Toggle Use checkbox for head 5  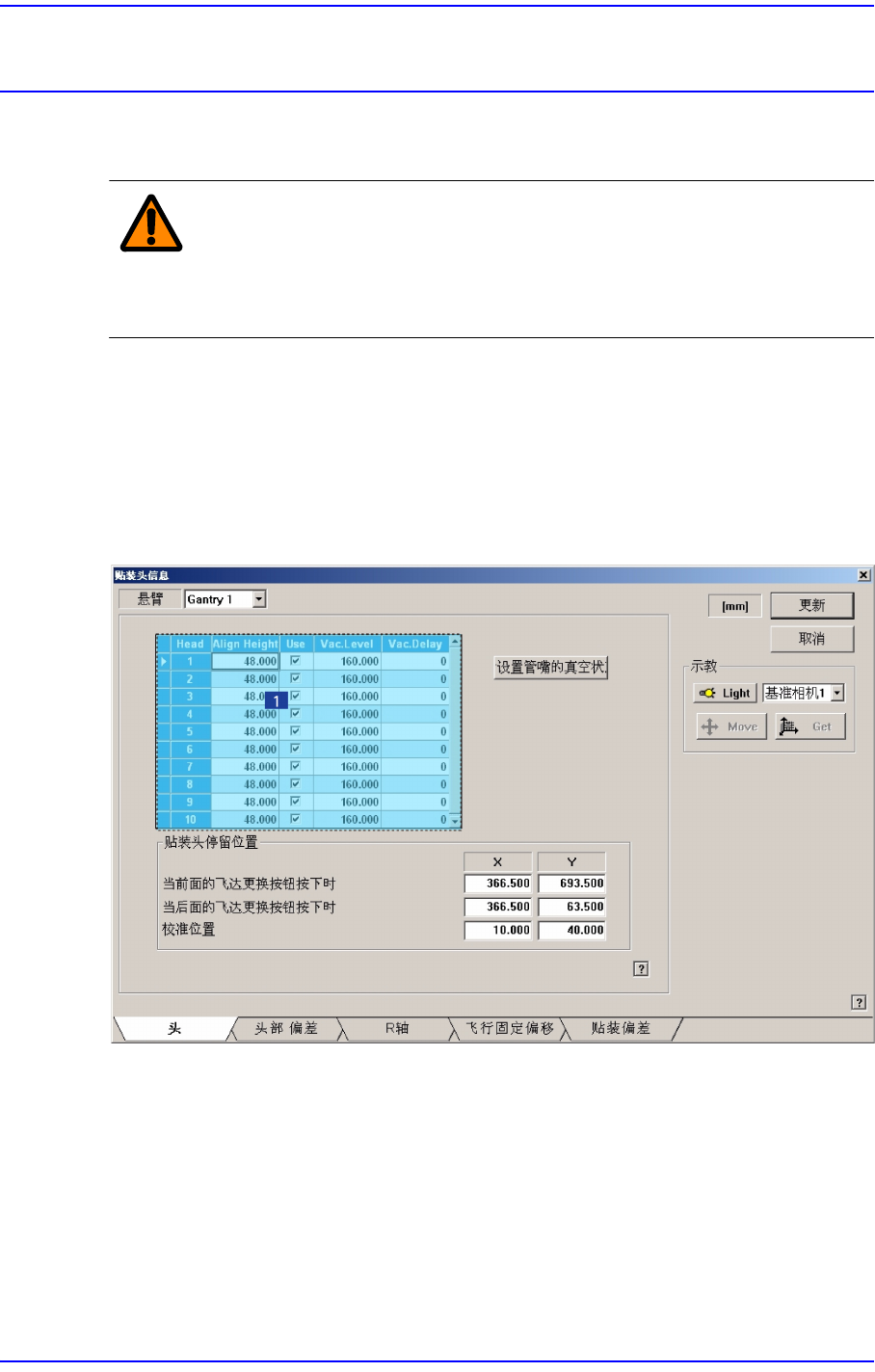point(295,731)
